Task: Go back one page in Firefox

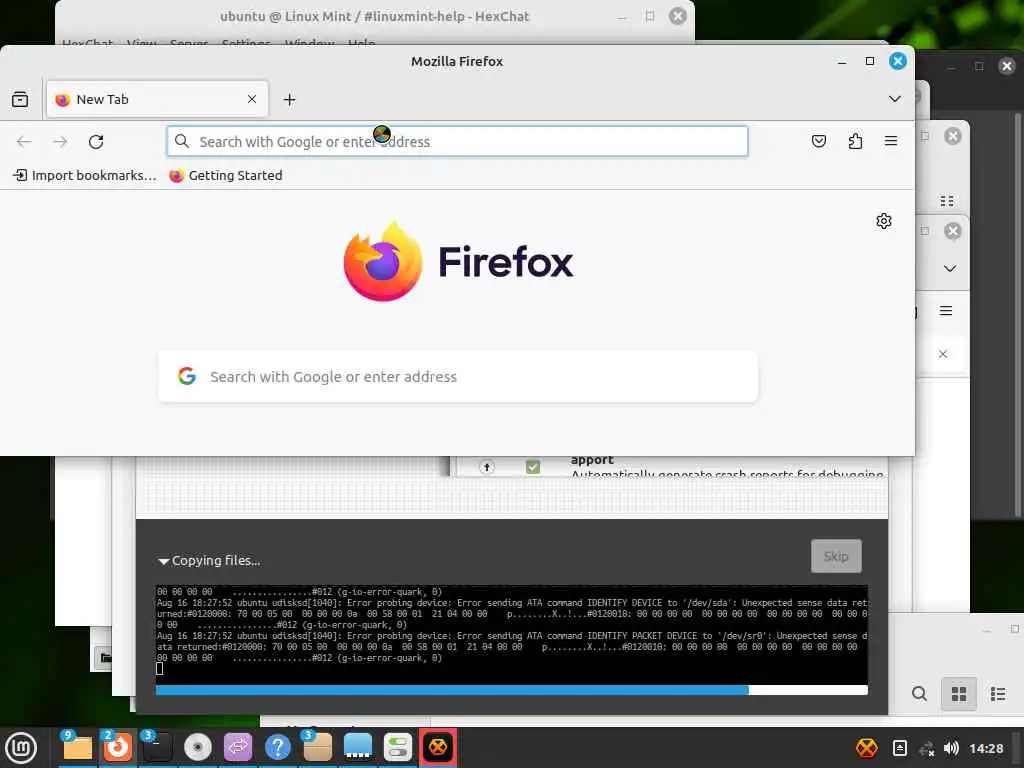Action: tap(24, 142)
